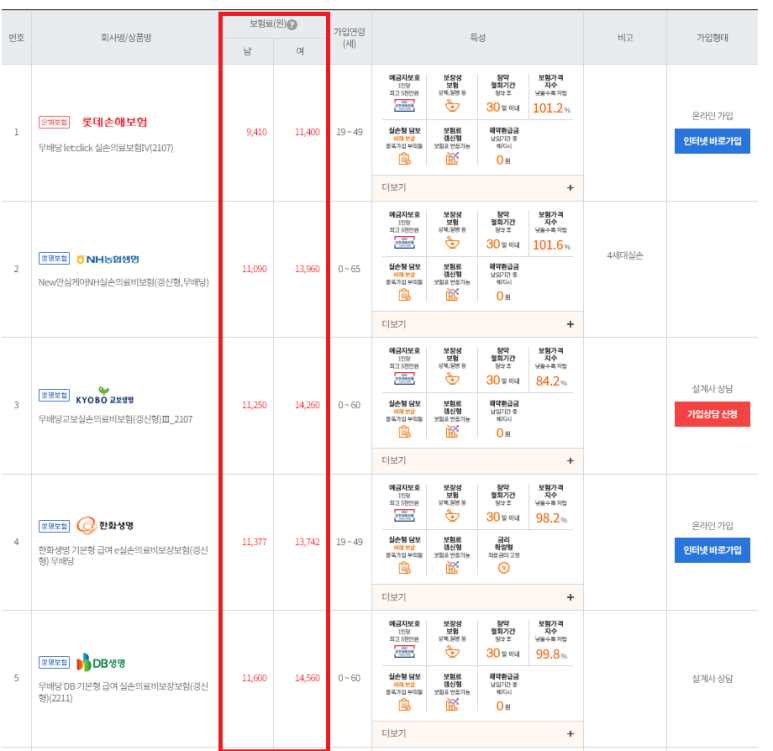Click the help icon beside 보험료(원) header

tap(292, 25)
